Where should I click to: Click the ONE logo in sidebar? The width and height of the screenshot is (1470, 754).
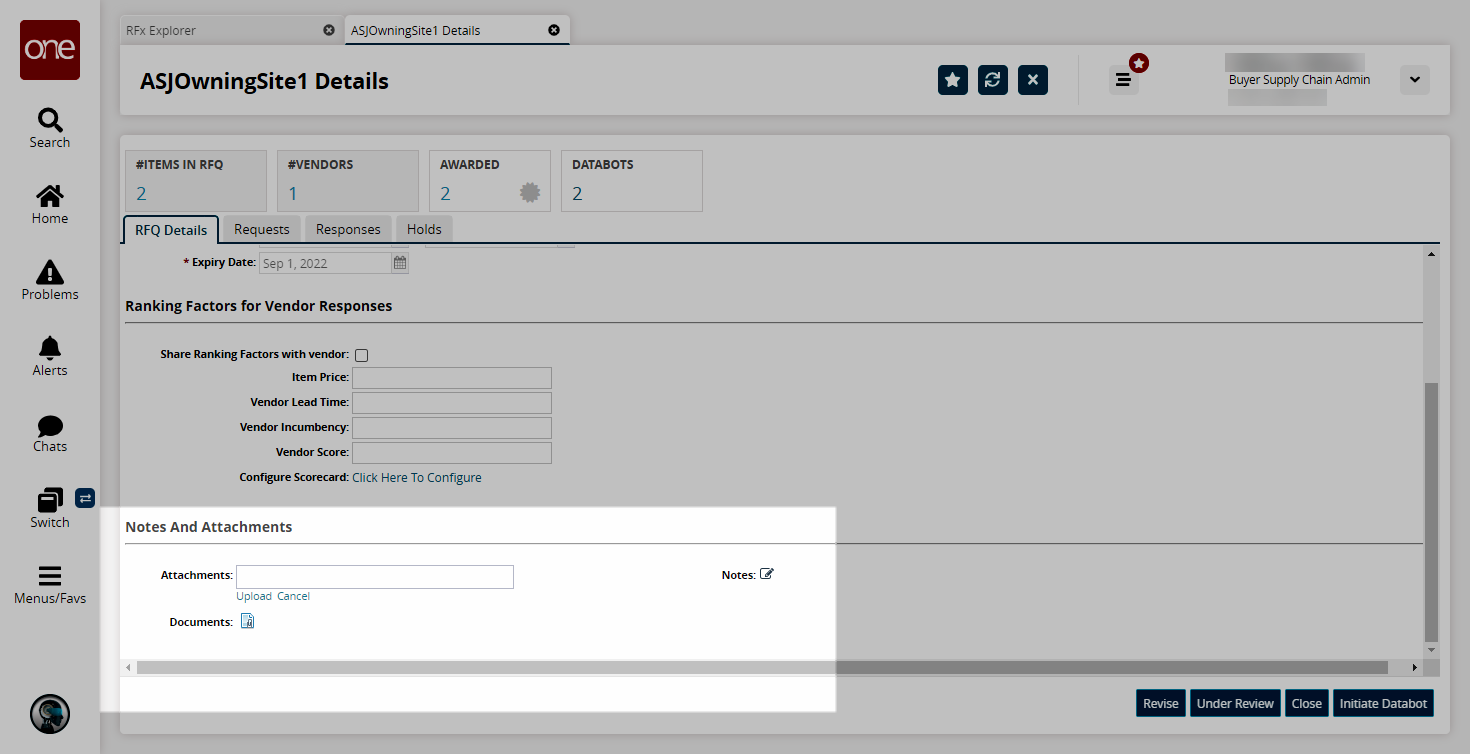point(50,50)
